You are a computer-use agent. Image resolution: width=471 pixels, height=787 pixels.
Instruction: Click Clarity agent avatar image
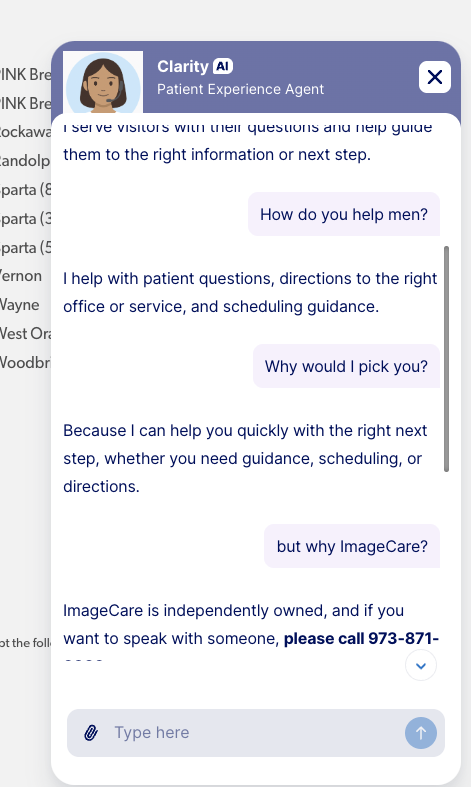click(103, 82)
